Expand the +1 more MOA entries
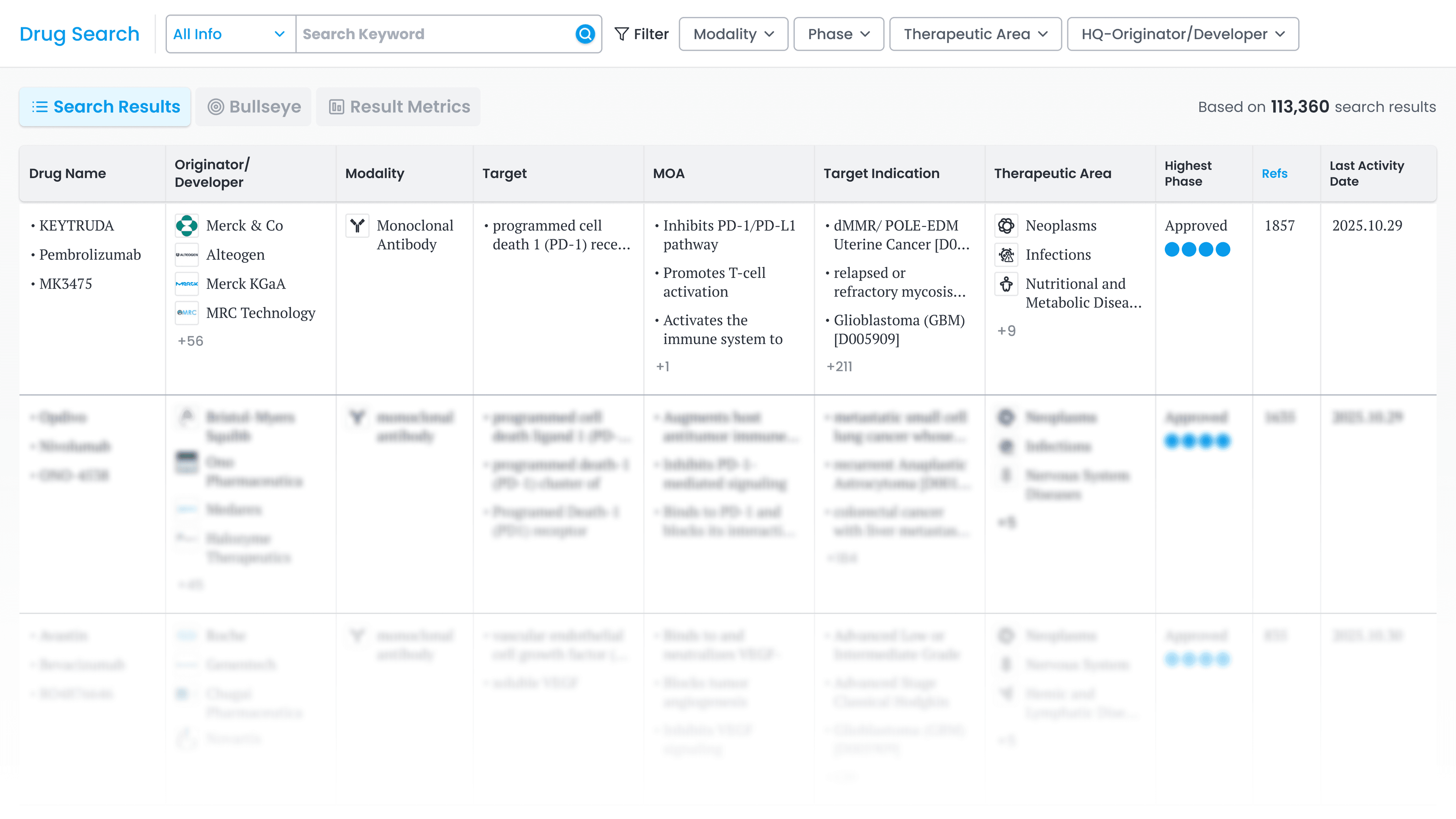 [662, 366]
